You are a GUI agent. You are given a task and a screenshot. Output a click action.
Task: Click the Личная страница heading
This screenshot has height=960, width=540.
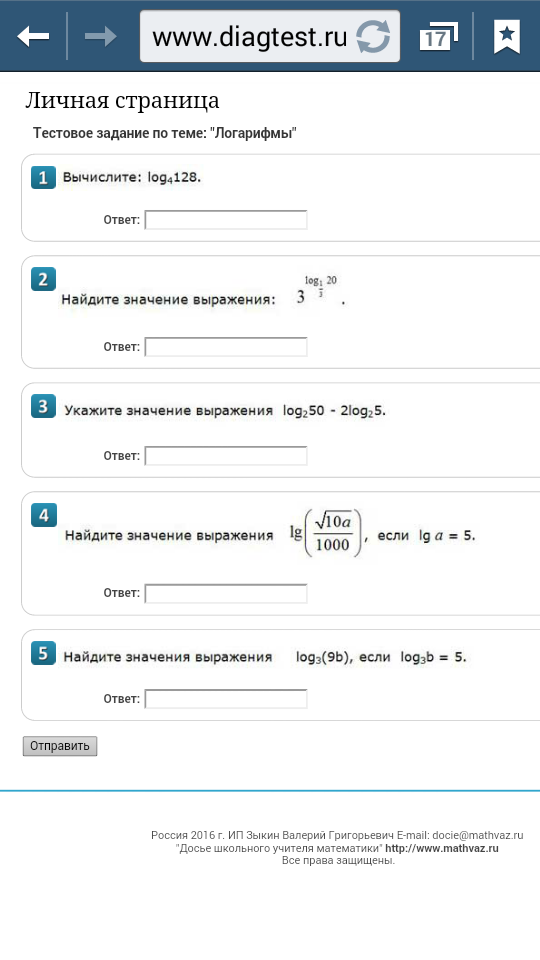click(122, 102)
